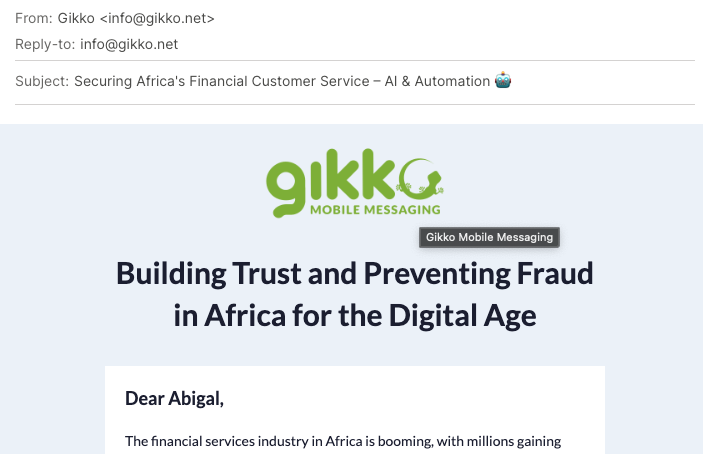Click the "From:" header label
This screenshot has height=454, width=703.
33,18
